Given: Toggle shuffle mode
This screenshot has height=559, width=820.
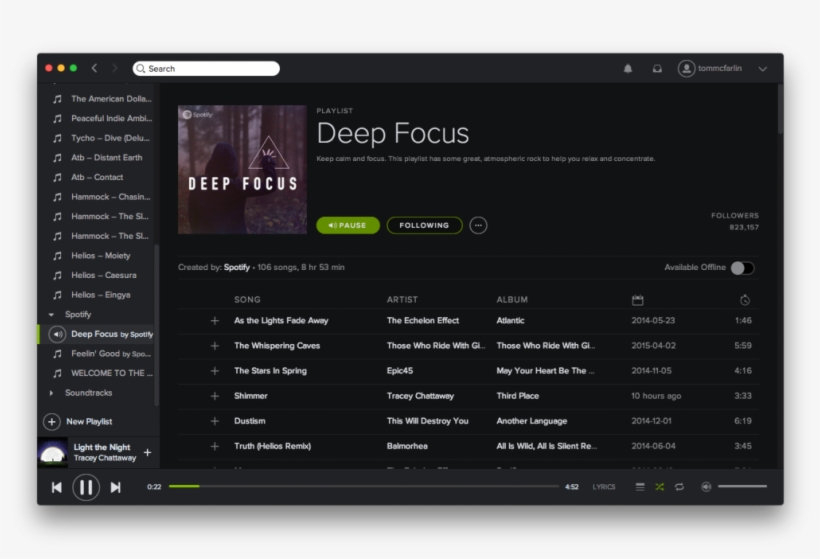Looking at the screenshot, I should tap(659, 487).
